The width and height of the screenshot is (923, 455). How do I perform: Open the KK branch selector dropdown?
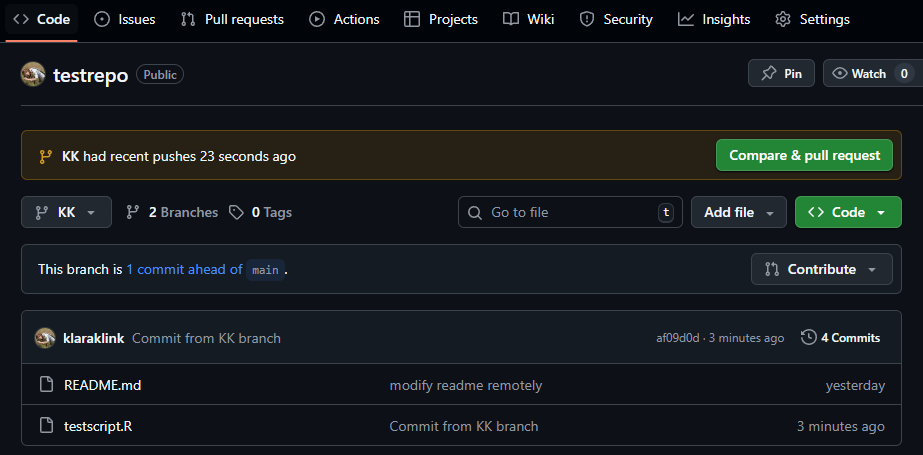[66, 212]
